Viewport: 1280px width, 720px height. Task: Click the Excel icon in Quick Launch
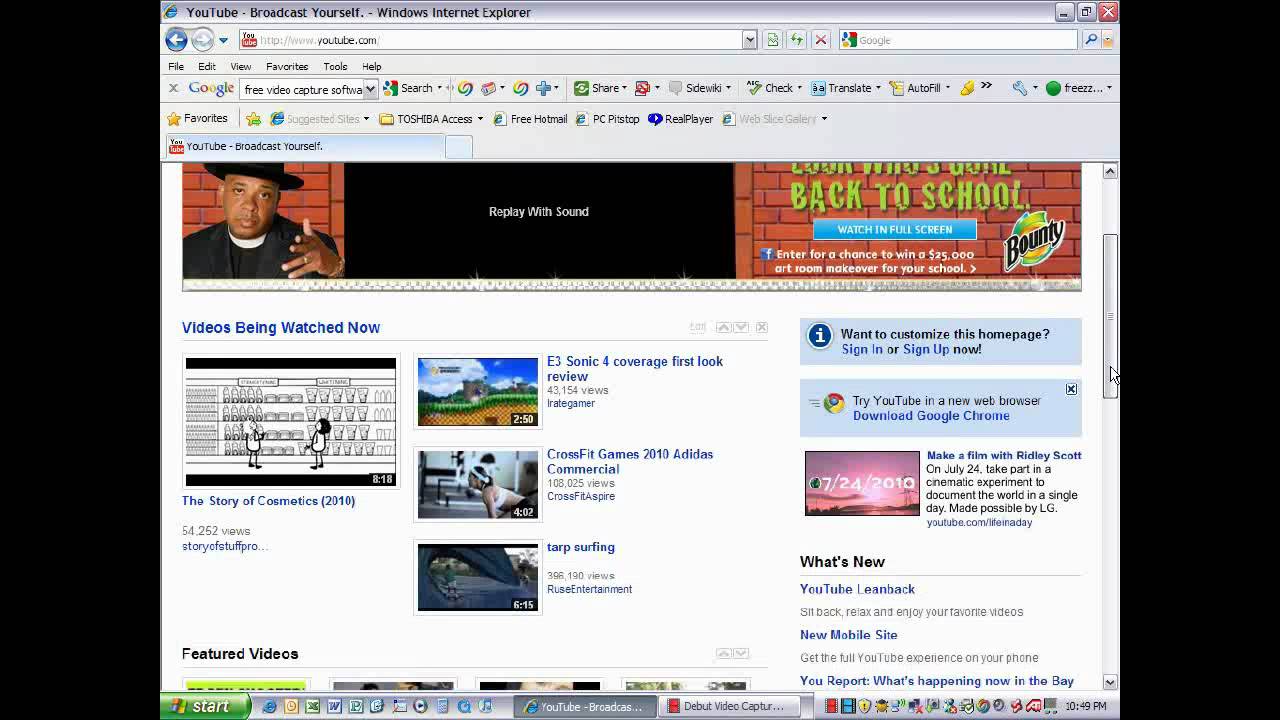pos(312,706)
